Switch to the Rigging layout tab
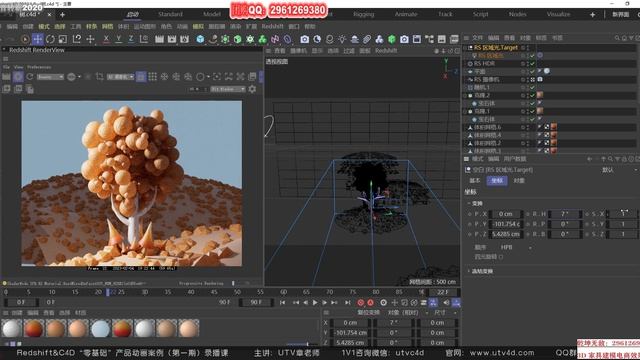The width and height of the screenshot is (640, 360). tap(364, 14)
